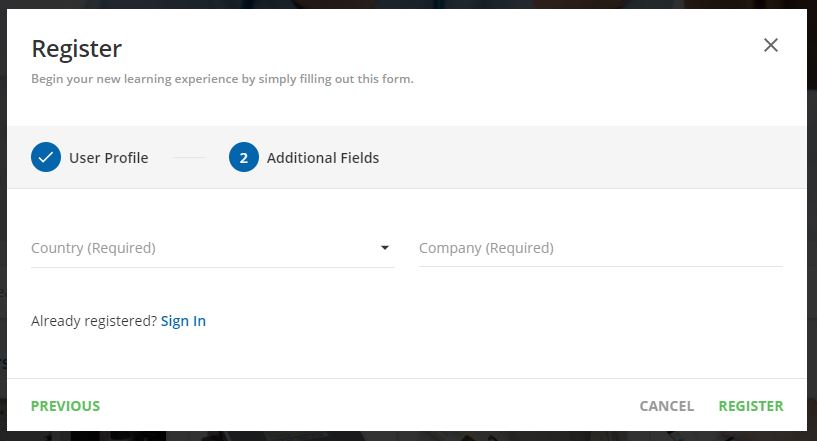817x441 pixels.
Task: Focus the Company (Required) text field
Action: (x=600, y=248)
